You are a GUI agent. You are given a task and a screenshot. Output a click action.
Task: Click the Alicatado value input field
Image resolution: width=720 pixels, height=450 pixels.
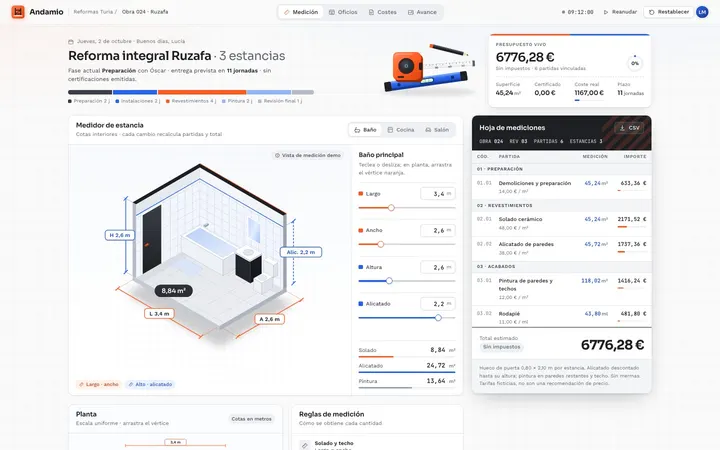[438, 304]
